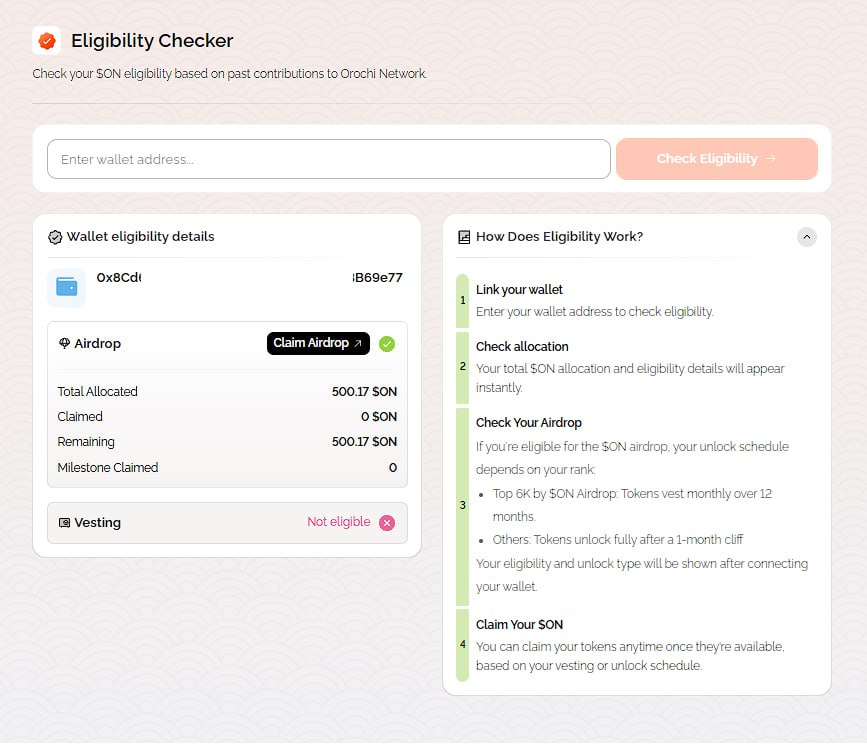Click the Airdrop parachute icon
The height and width of the screenshot is (745, 867).
pos(65,344)
